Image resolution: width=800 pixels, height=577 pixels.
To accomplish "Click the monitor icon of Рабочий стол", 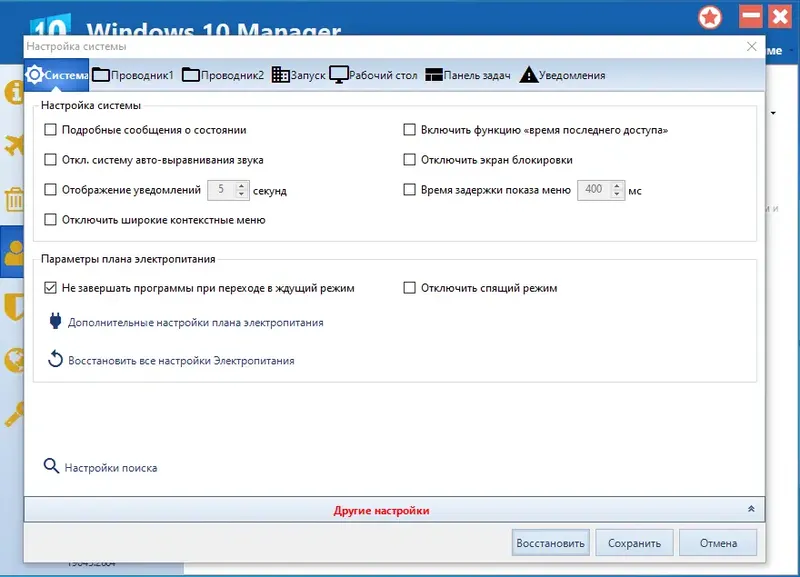I will pos(339,74).
